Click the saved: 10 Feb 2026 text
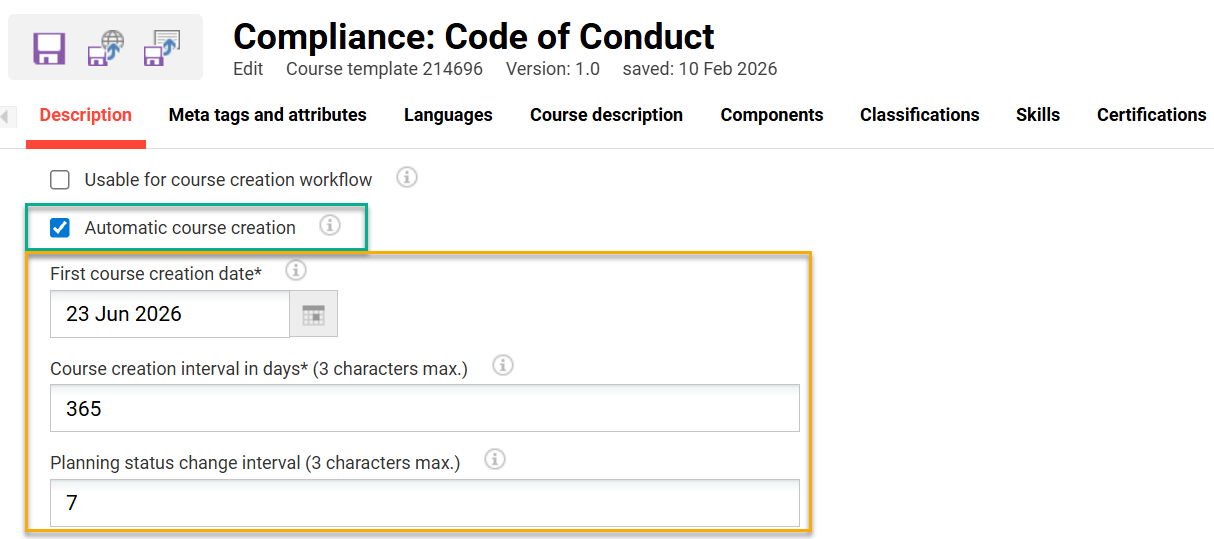Viewport: 1214px width, 539px height. 700,69
